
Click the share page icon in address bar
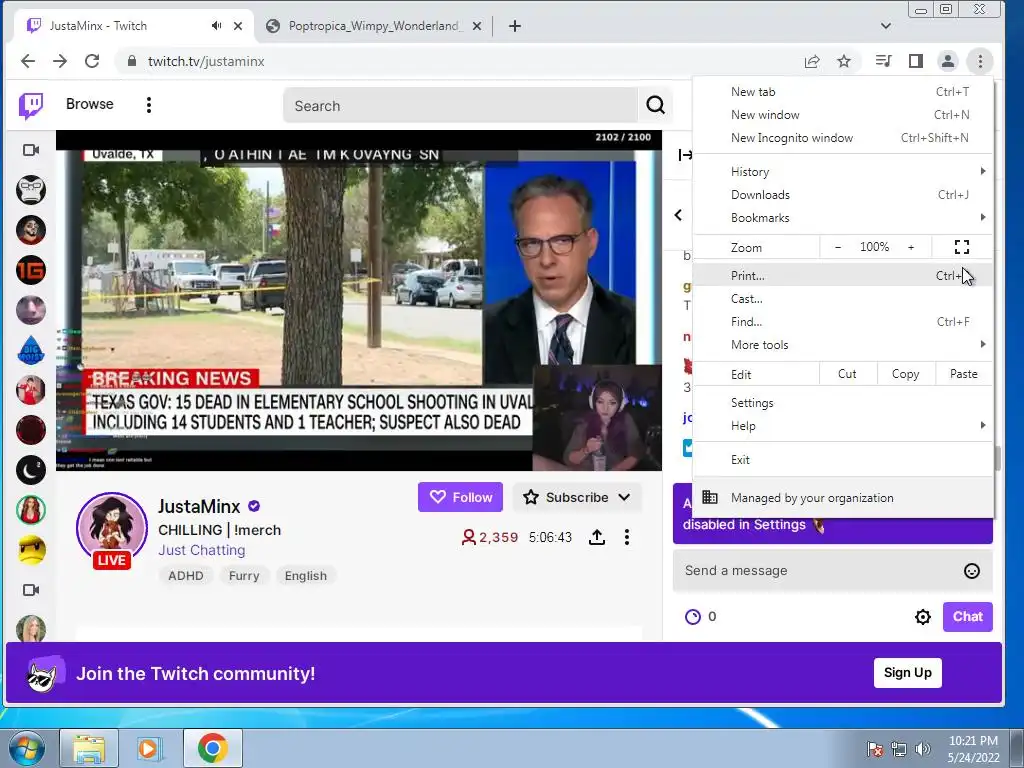pos(812,61)
